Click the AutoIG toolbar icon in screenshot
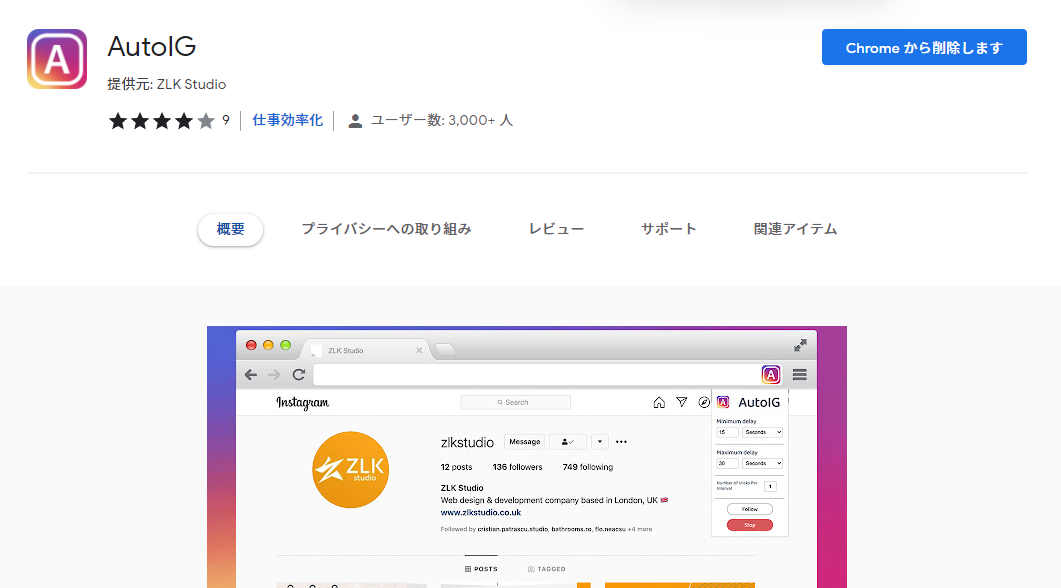Viewport: 1061px width, 588px height. tap(771, 374)
